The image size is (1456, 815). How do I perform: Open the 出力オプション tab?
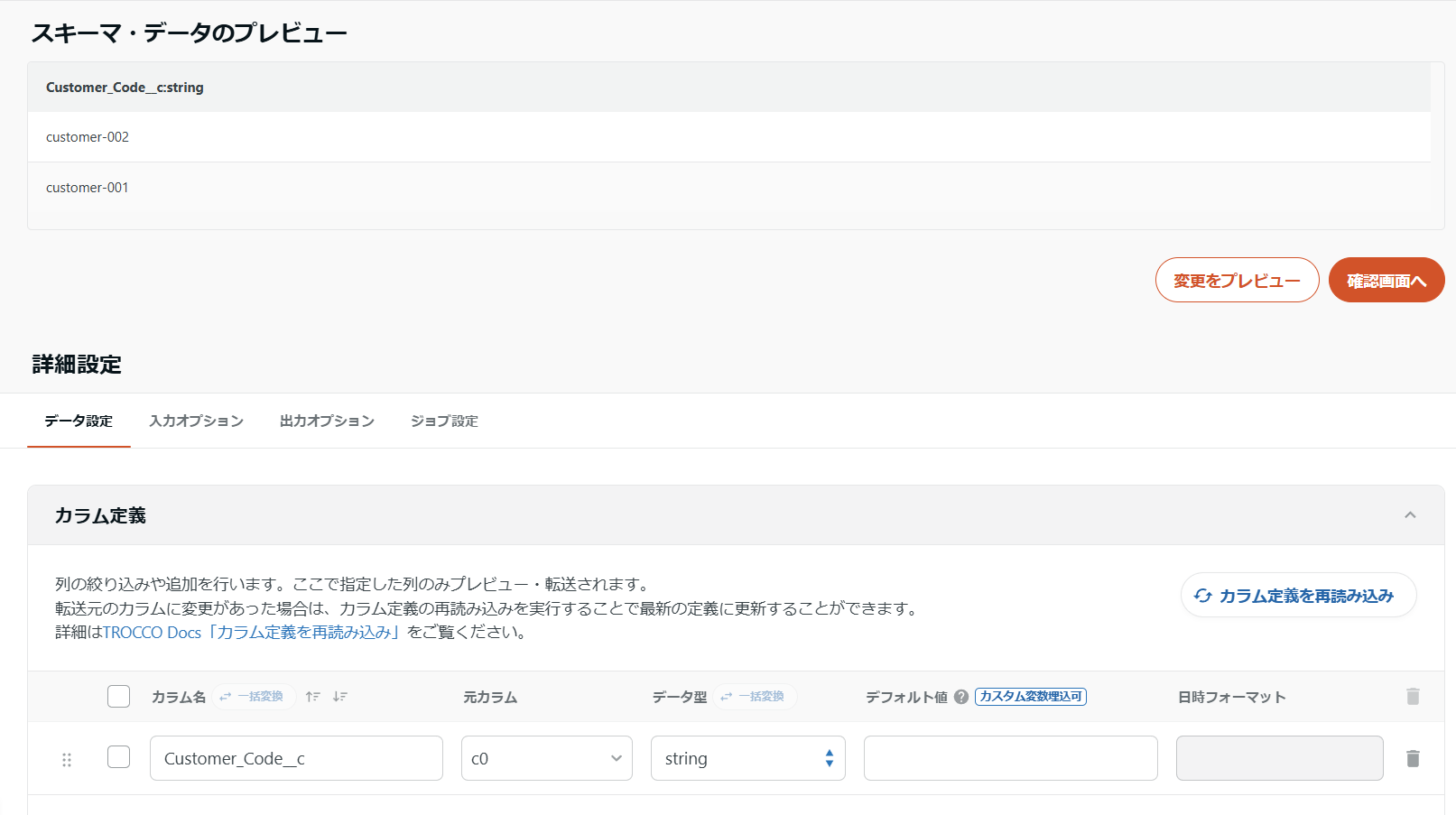[327, 421]
